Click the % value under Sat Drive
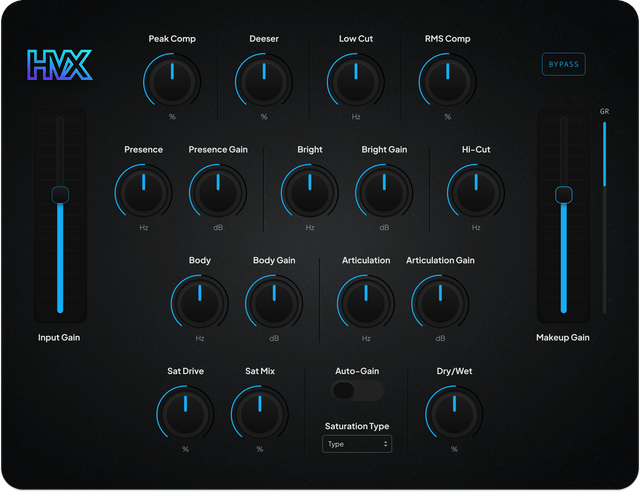 (x=185, y=449)
